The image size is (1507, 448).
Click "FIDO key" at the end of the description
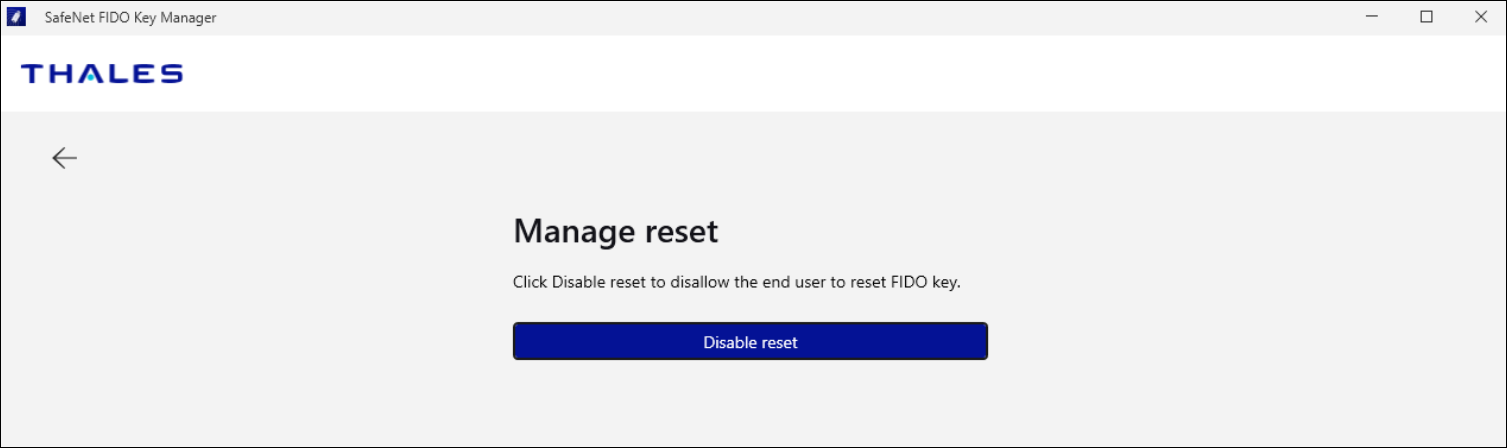pyautogui.click(x=929, y=283)
